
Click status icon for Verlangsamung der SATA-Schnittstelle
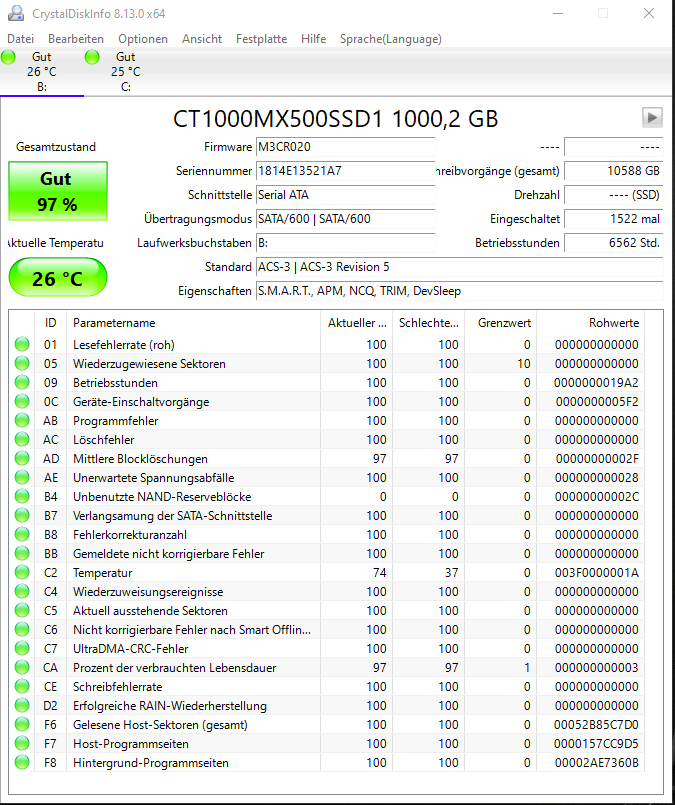point(22,515)
